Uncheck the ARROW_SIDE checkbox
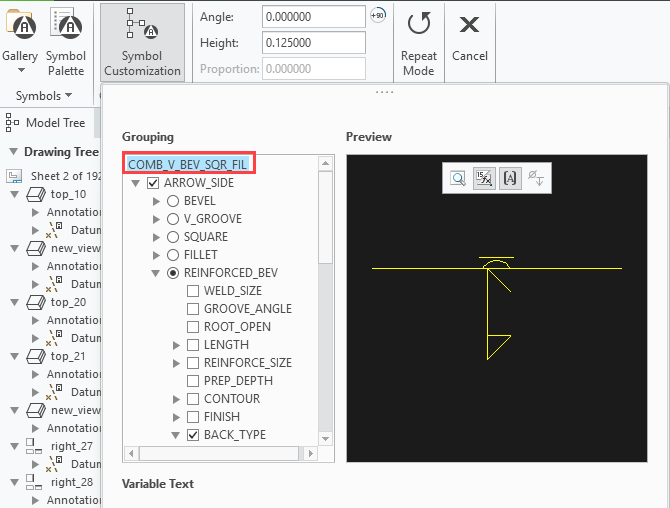The image size is (670, 508). [x=153, y=183]
